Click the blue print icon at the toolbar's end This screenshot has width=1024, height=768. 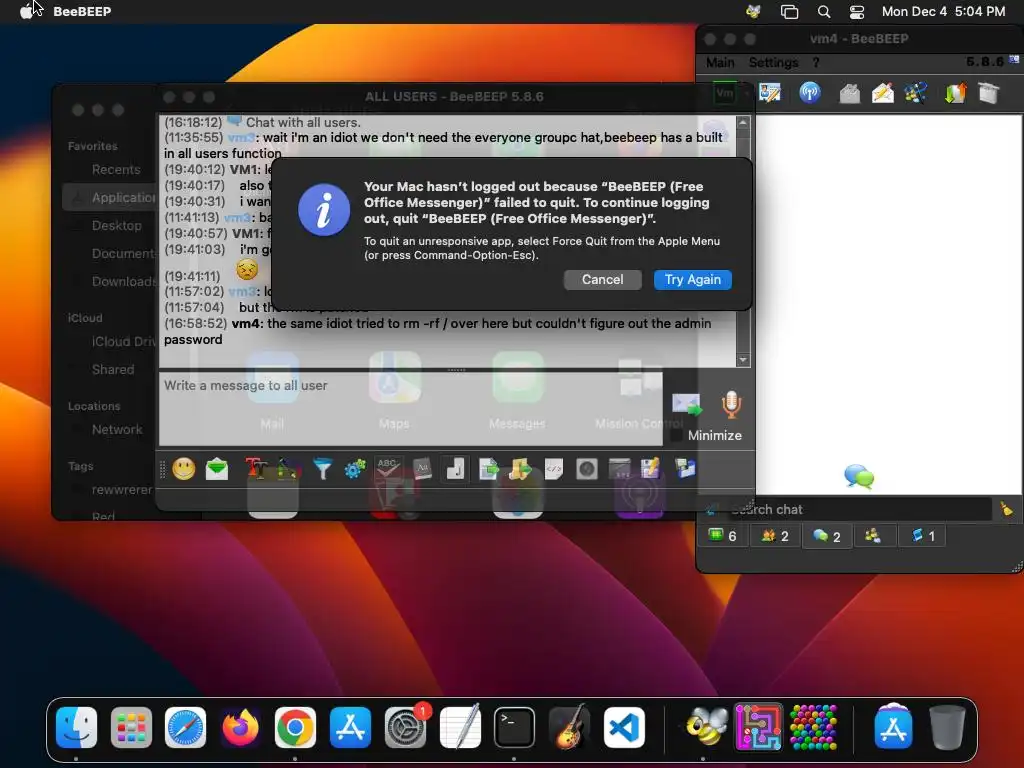[685, 468]
